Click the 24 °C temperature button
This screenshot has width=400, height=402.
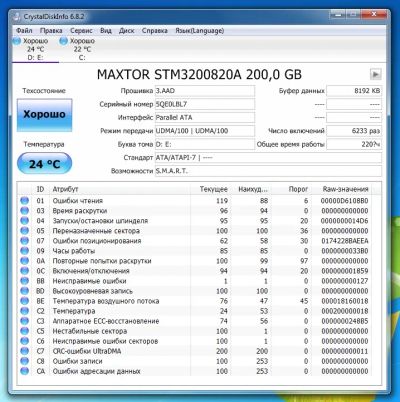44,164
